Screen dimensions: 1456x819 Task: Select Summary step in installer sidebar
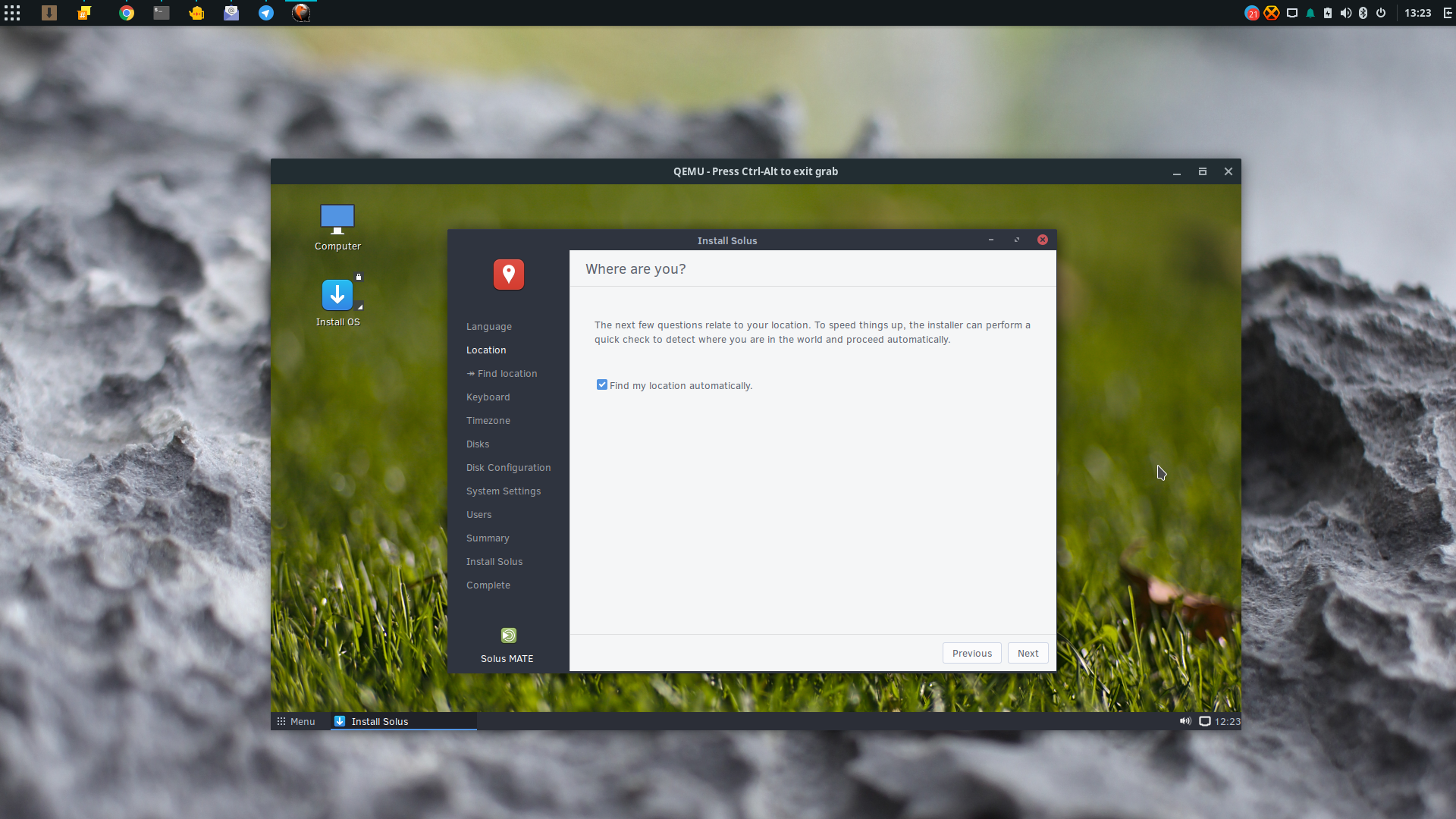point(488,538)
